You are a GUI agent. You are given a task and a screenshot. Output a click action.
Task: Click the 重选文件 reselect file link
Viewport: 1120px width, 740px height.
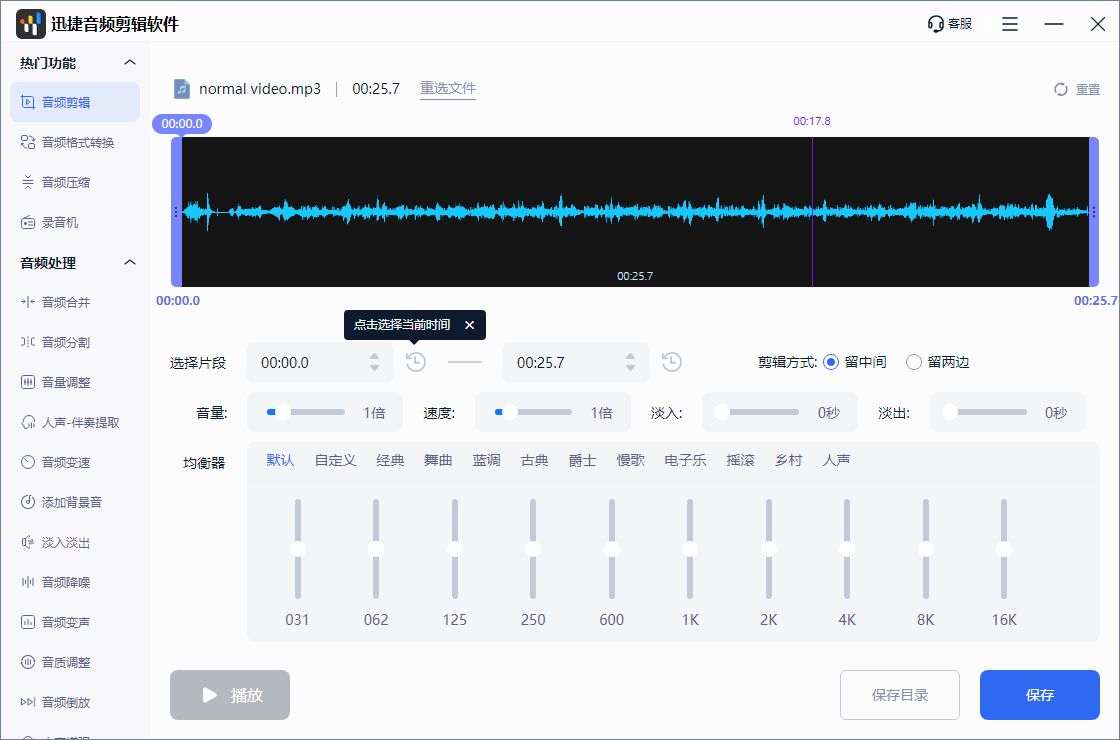448,89
